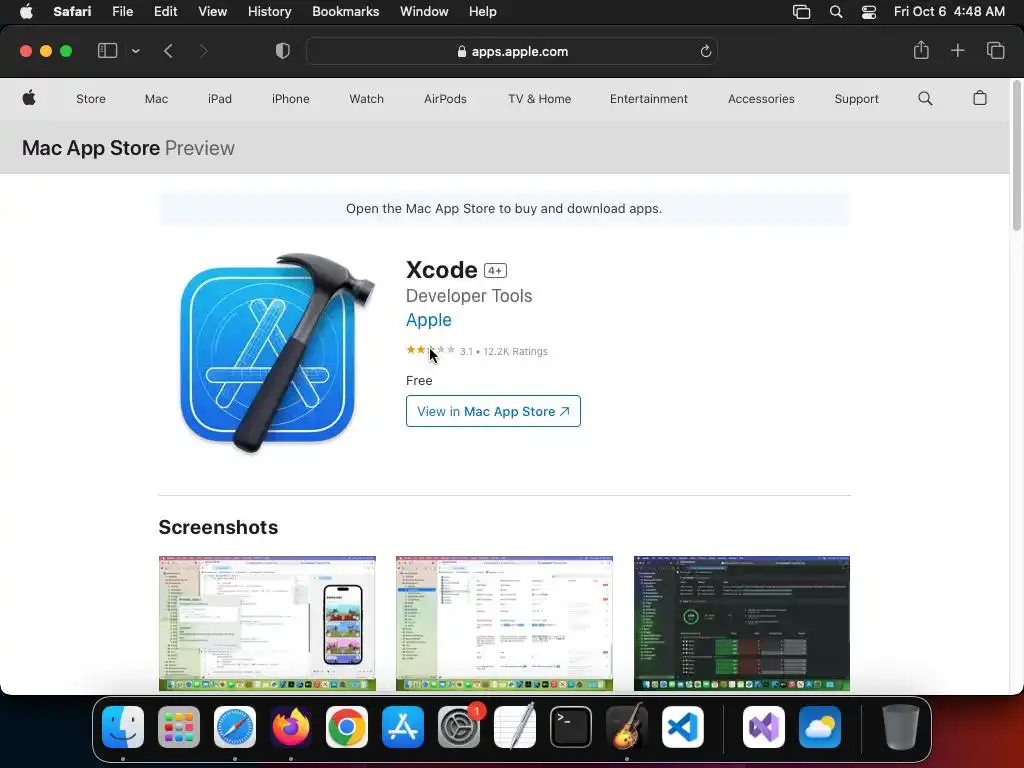The height and width of the screenshot is (768, 1024).
Task: Open the App Store from the Dock
Action: (x=403, y=727)
